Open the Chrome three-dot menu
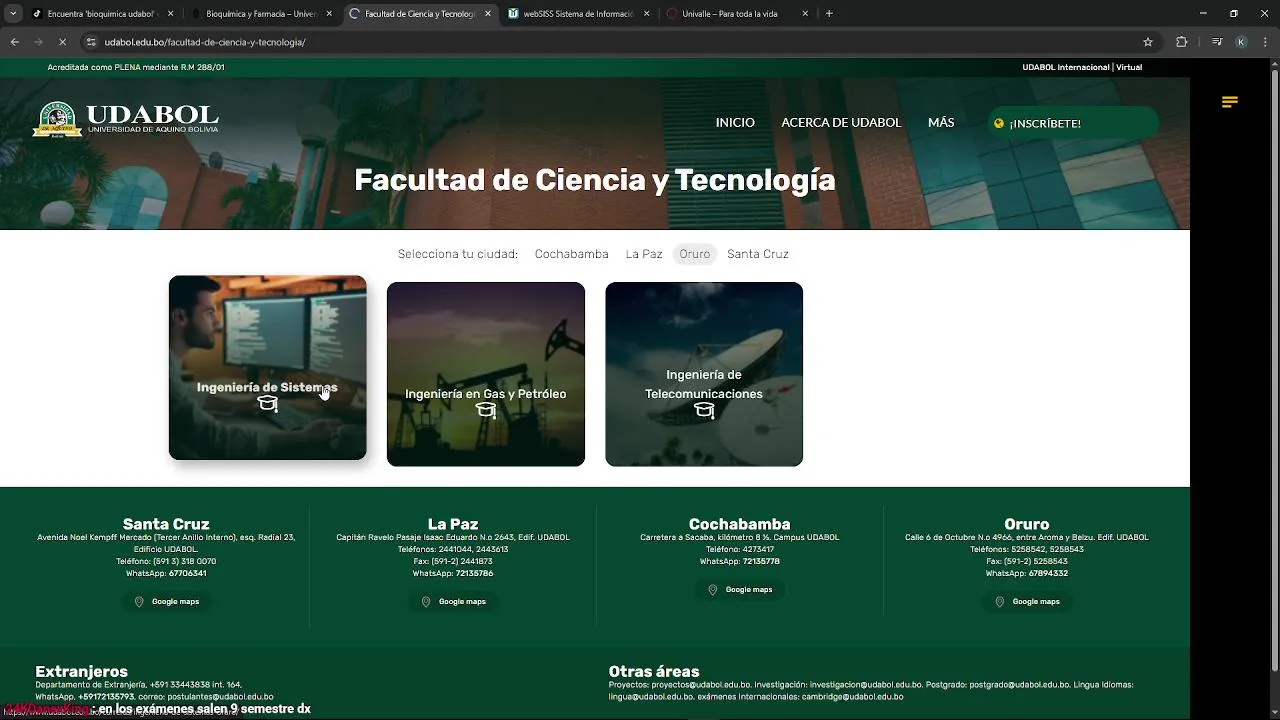1280x720 pixels. click(x=1265, y=42)
